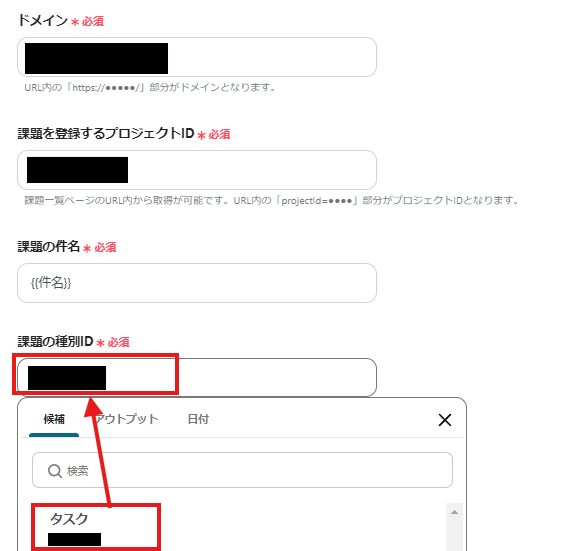The width and height of the screenshot is (571, 551).
Task: Select the 日付 tab
Action: tap(198, 419)
